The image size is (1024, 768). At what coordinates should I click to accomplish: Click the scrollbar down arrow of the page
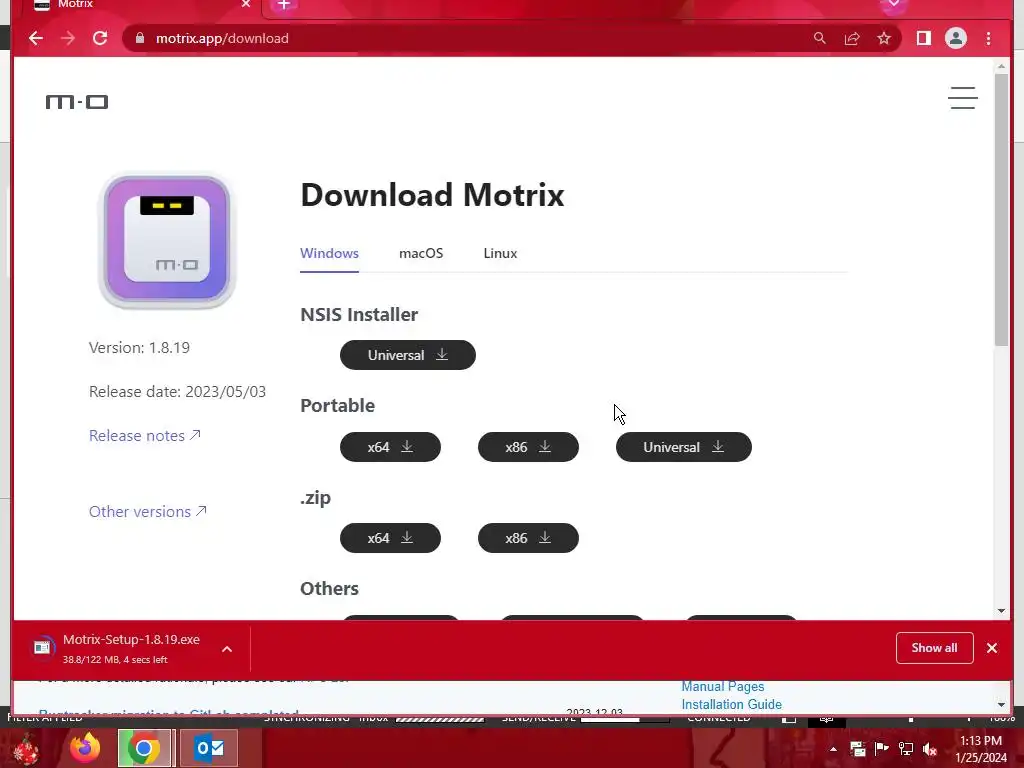click(x=1001, y=611)
